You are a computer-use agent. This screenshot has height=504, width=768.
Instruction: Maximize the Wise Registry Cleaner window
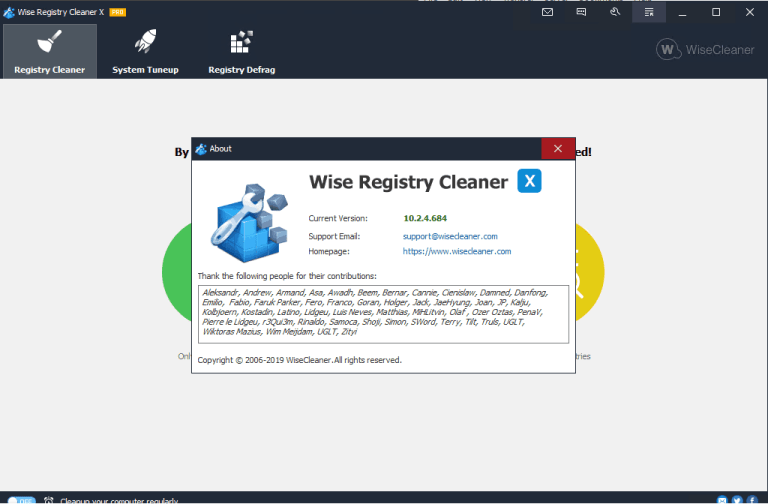(x=716, y=12)
